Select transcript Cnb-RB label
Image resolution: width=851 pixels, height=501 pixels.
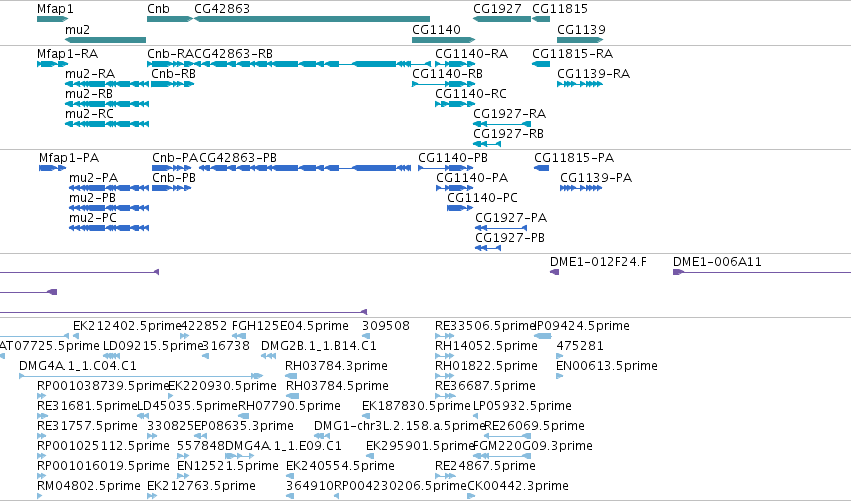pyautogui.click(x=173, y=74)
